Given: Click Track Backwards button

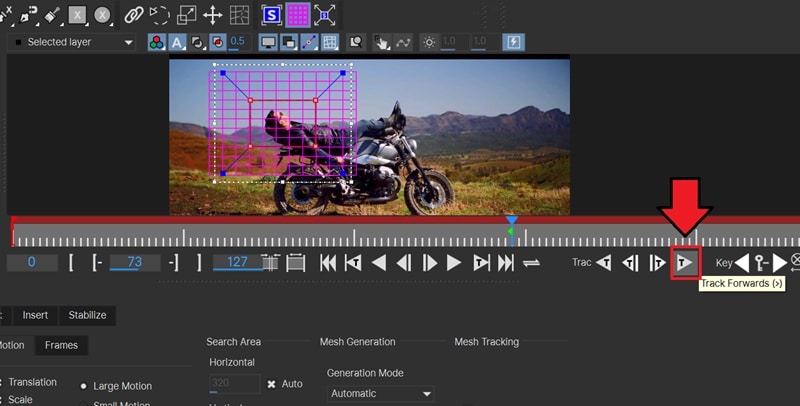Looking at the screenshot, I should tap(604, 263).
